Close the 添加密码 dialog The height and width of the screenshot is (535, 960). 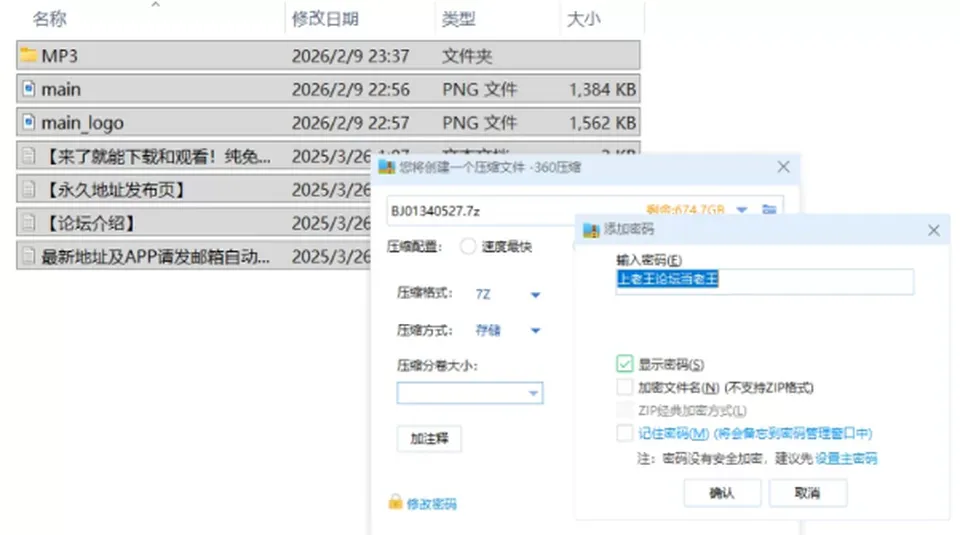coord(934,230)
